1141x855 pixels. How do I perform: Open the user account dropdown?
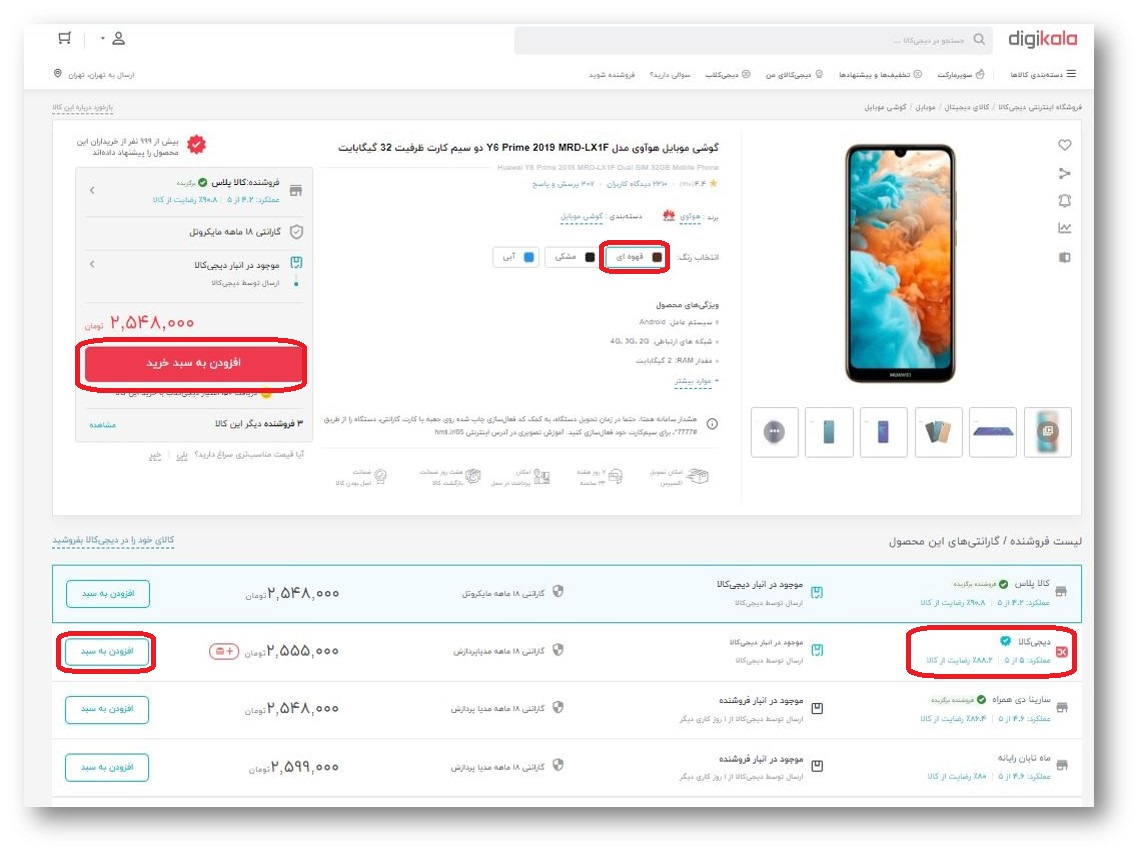(x=114, y=39)
